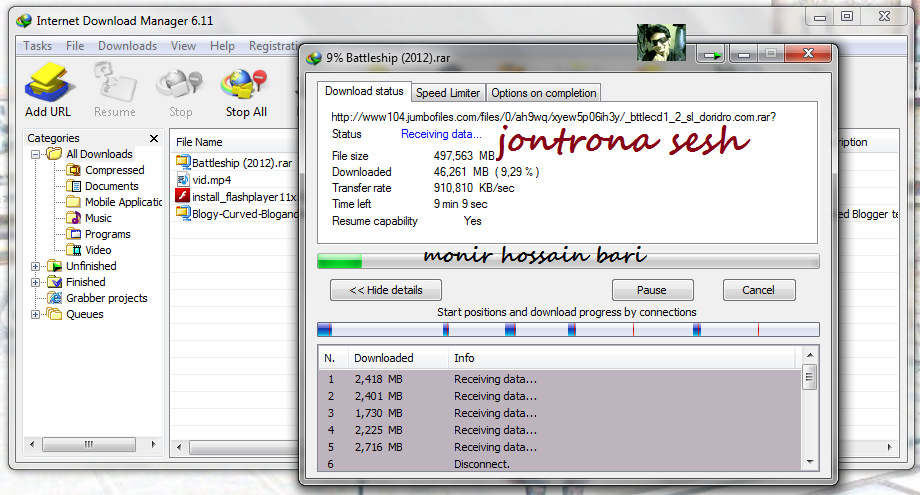Switch to Options on completion tab
Viewport: 920px width, 495px height.
click(543, 93)
